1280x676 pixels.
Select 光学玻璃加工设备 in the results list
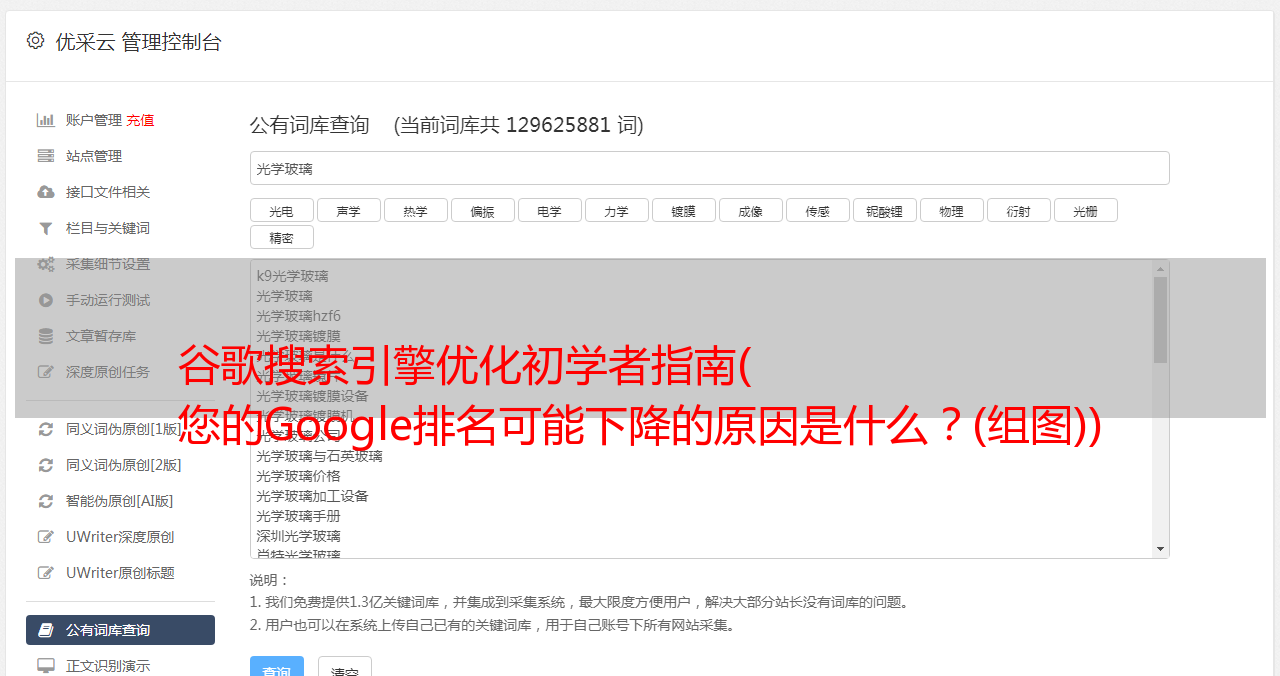pyautogui.click(x=312, y=496)
